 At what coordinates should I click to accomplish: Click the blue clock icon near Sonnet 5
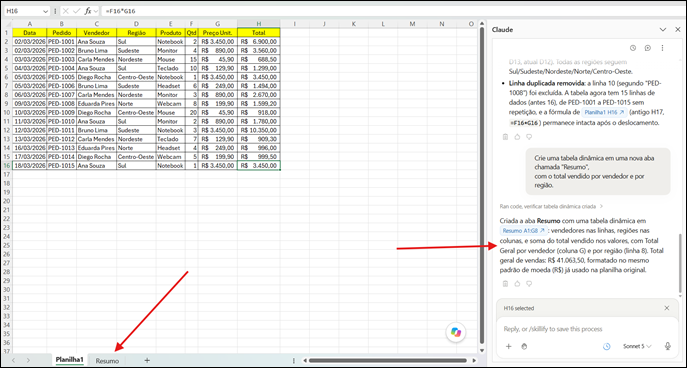click(606, 347)
